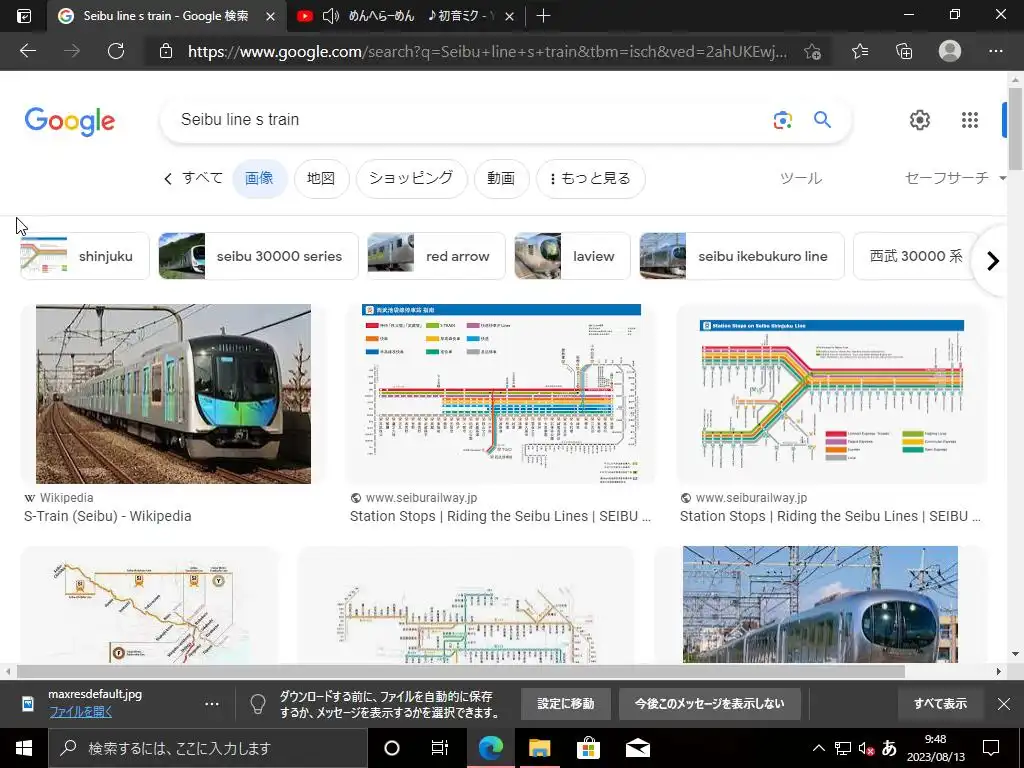Open more options for maxresdefault.jpg
This screenshot has height=768, width=1024.
click(212, 704)
